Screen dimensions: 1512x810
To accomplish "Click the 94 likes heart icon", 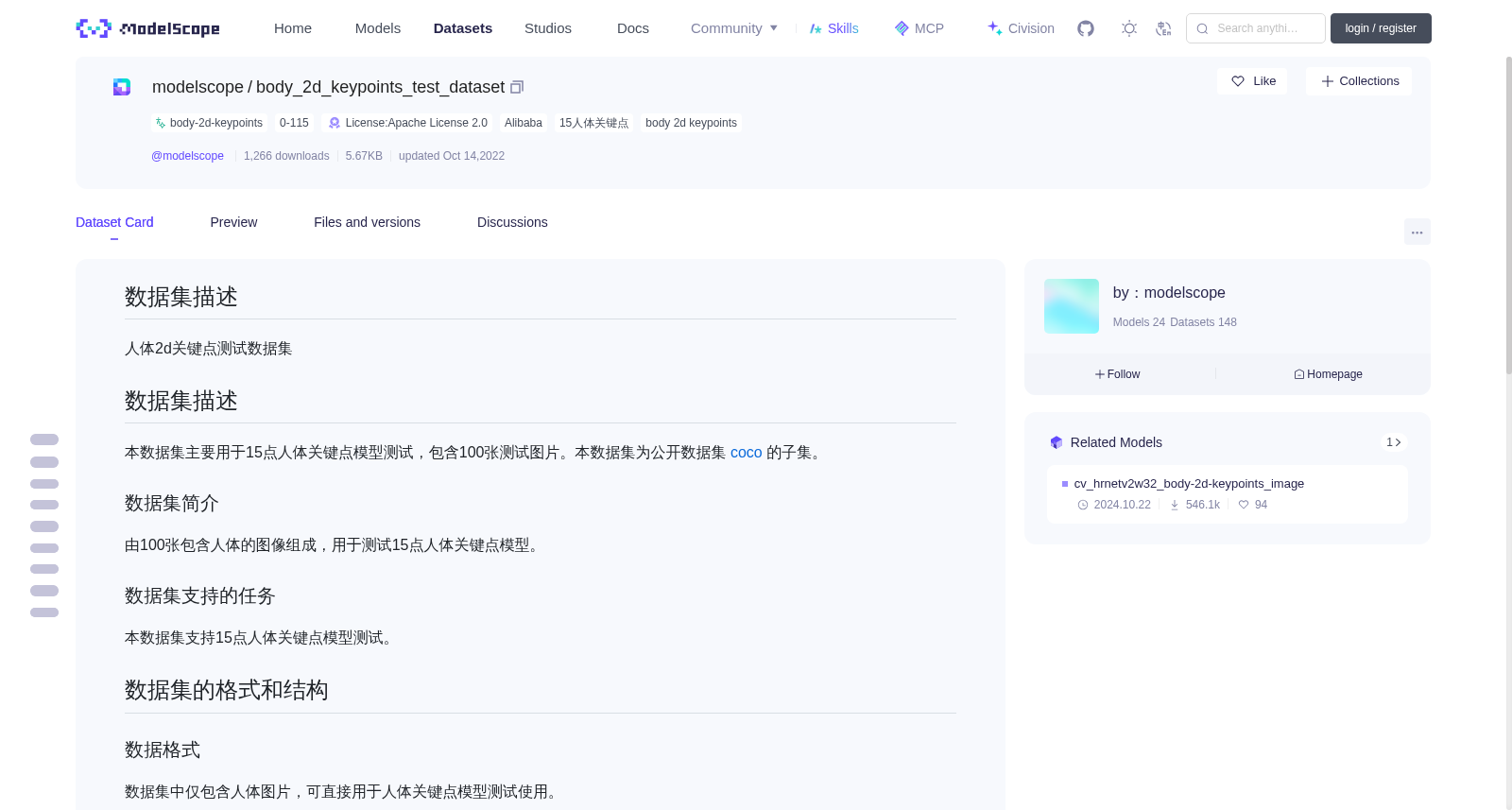I will coord(1244,505).
